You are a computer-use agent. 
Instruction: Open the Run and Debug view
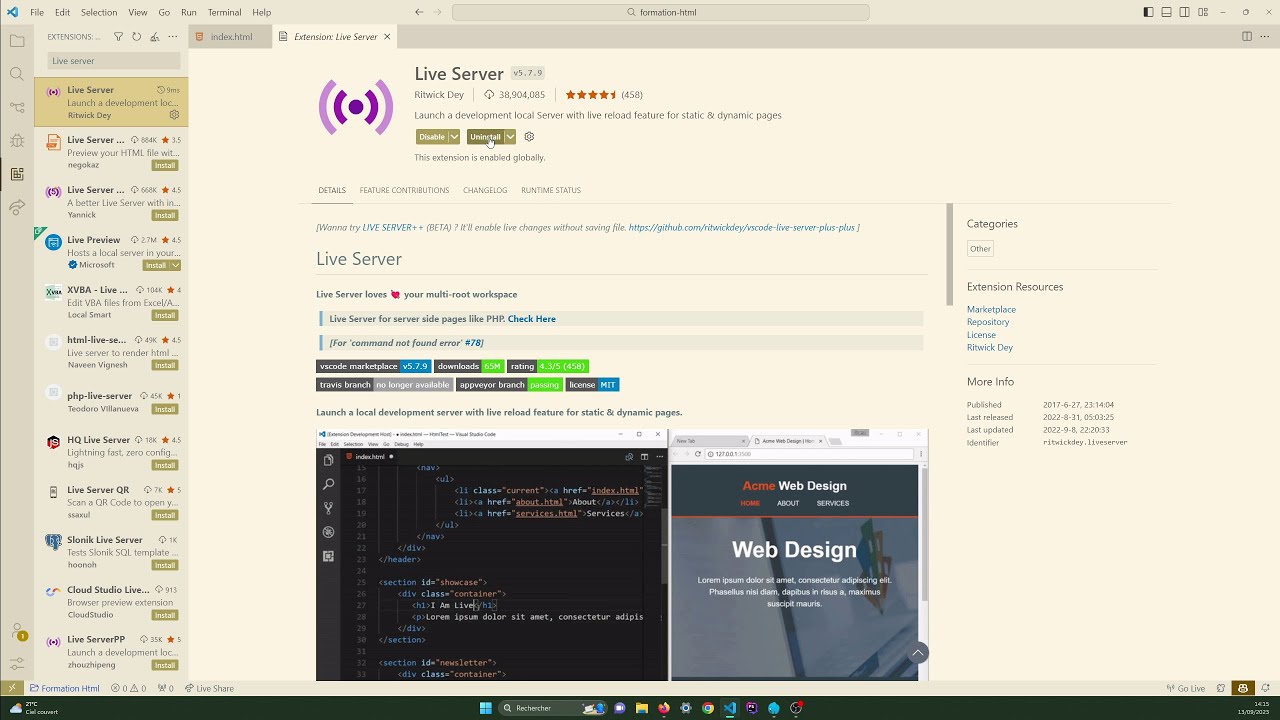17,141
